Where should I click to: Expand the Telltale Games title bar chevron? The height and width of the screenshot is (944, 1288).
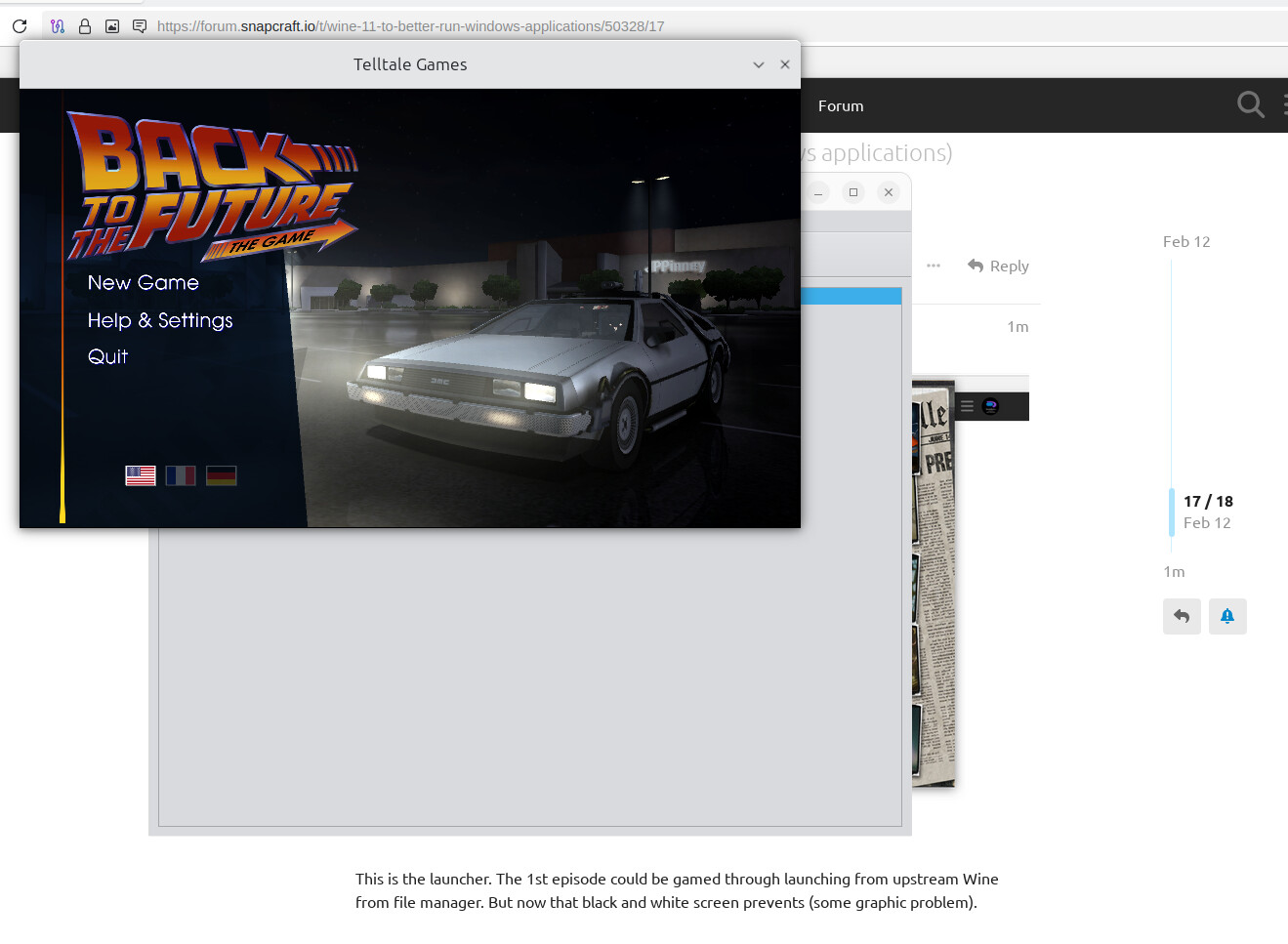[759, 64]
